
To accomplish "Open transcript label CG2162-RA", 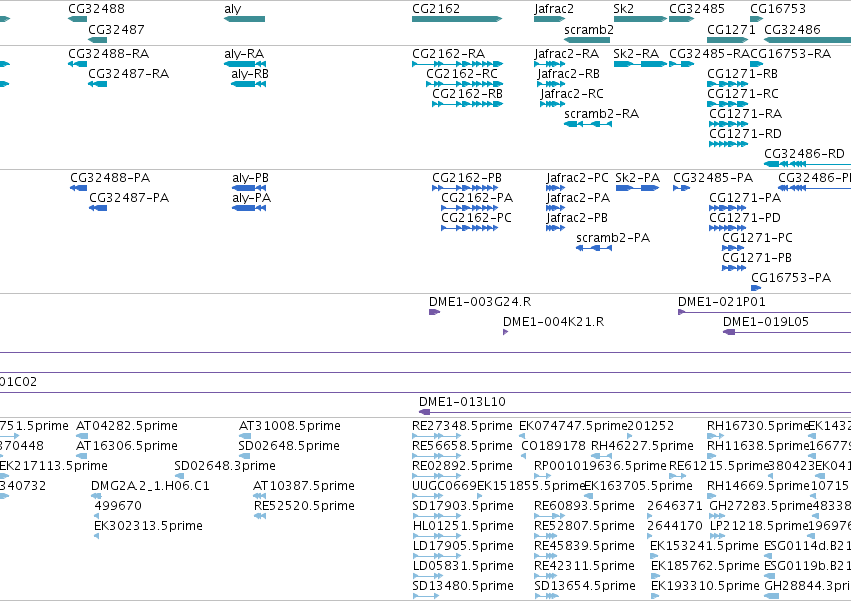I will [448, 54].
